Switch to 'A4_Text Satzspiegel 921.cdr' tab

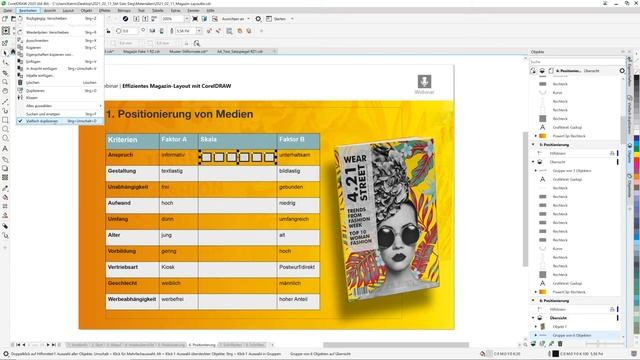[x=240, y=52]
